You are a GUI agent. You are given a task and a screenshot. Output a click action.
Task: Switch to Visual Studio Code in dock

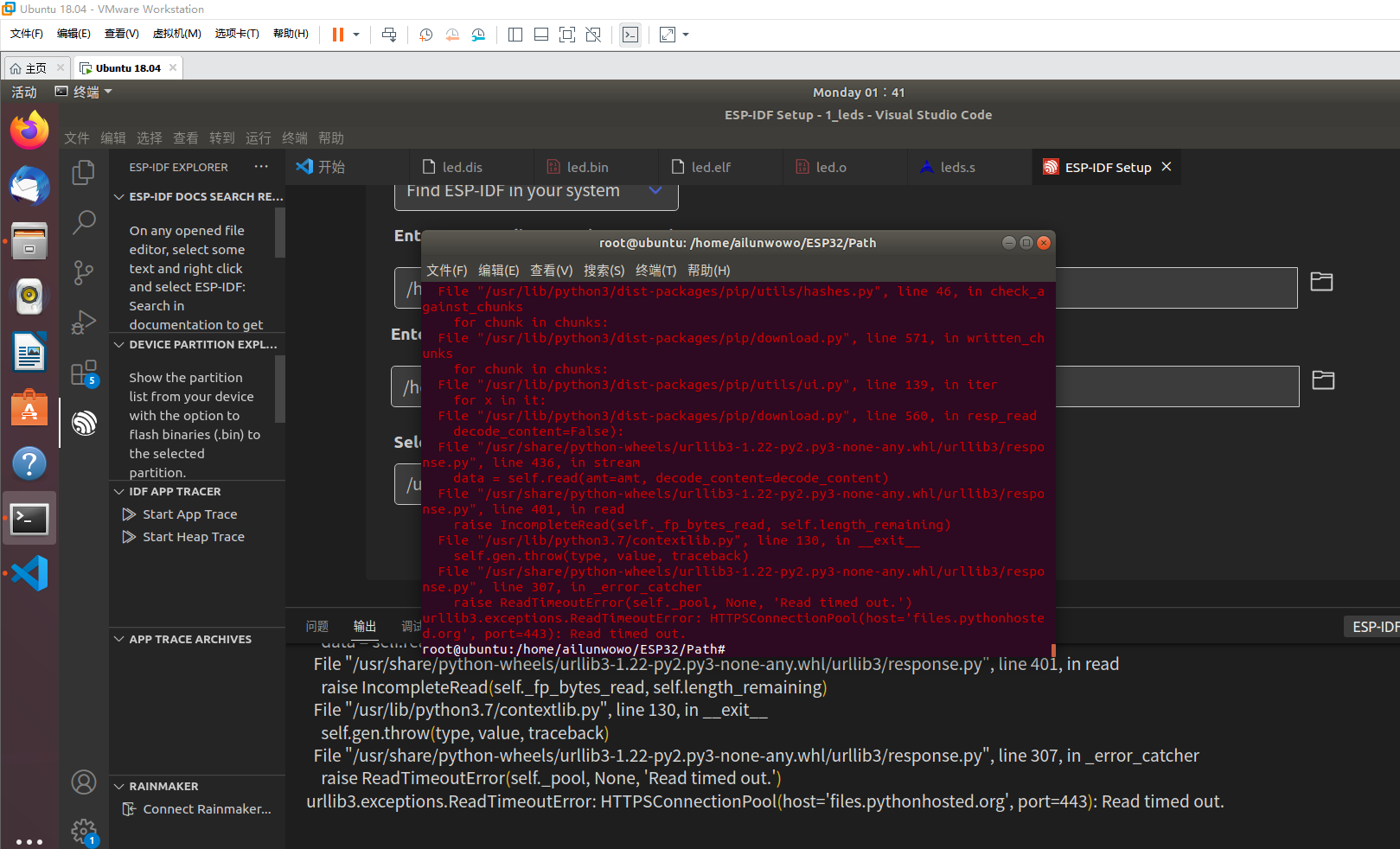pyautogui.click(x=29, y=573)
